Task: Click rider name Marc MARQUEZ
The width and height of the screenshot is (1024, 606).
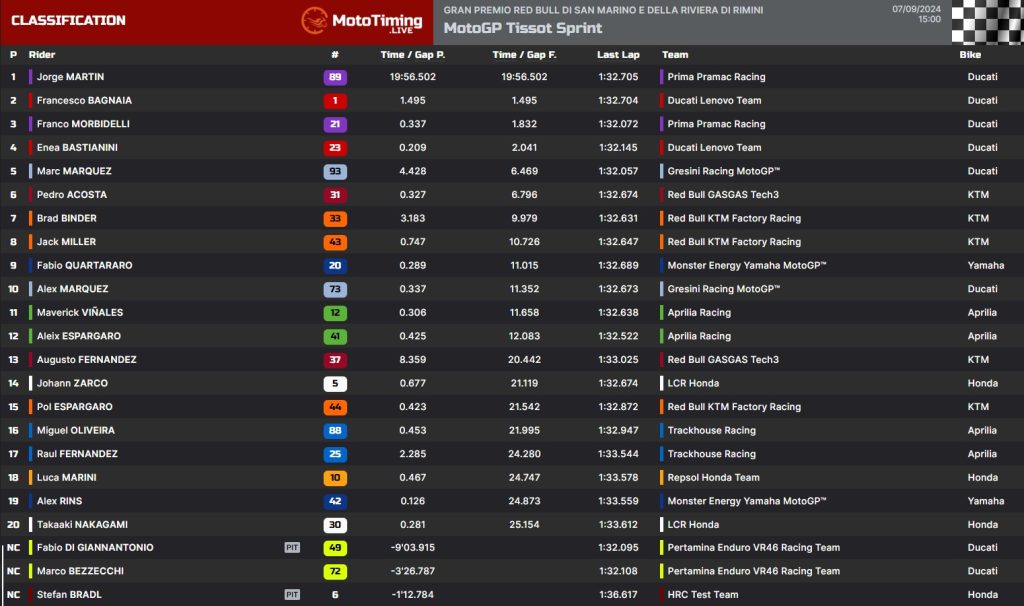Action: [74, 171]
